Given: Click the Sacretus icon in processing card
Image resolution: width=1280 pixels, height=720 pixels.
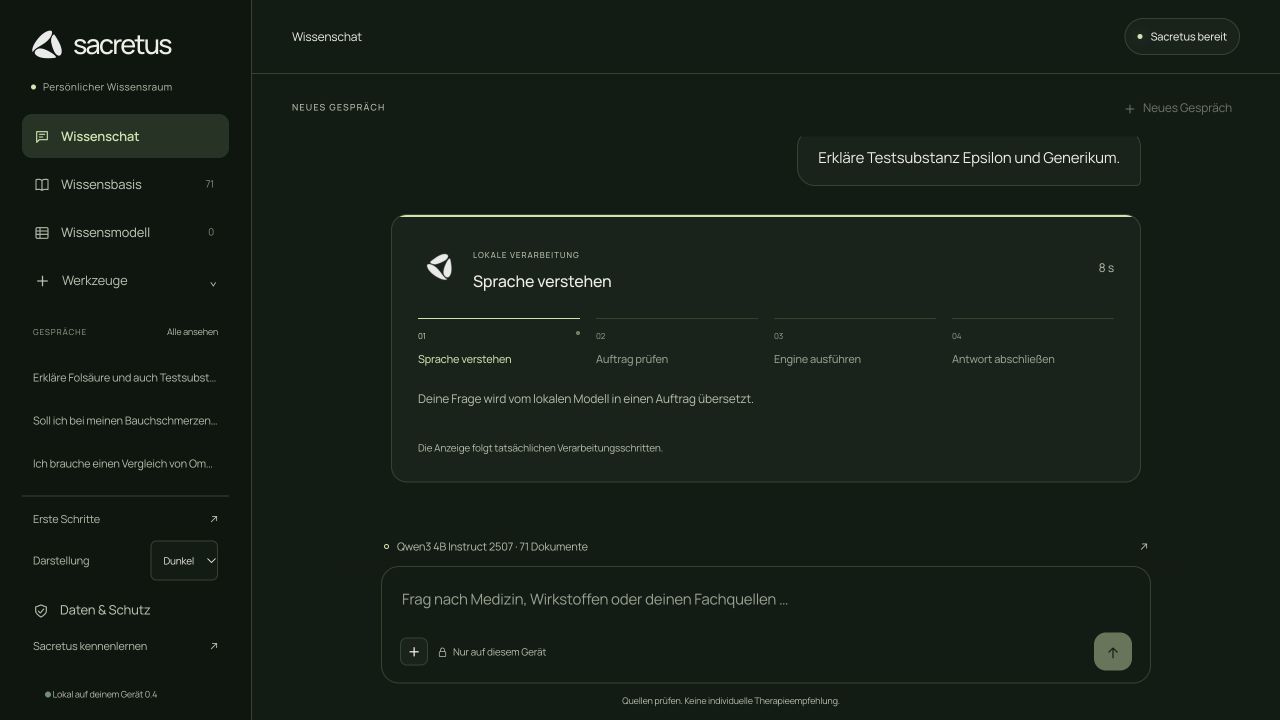Looking at the screenshot, I should tap(439, 267).
